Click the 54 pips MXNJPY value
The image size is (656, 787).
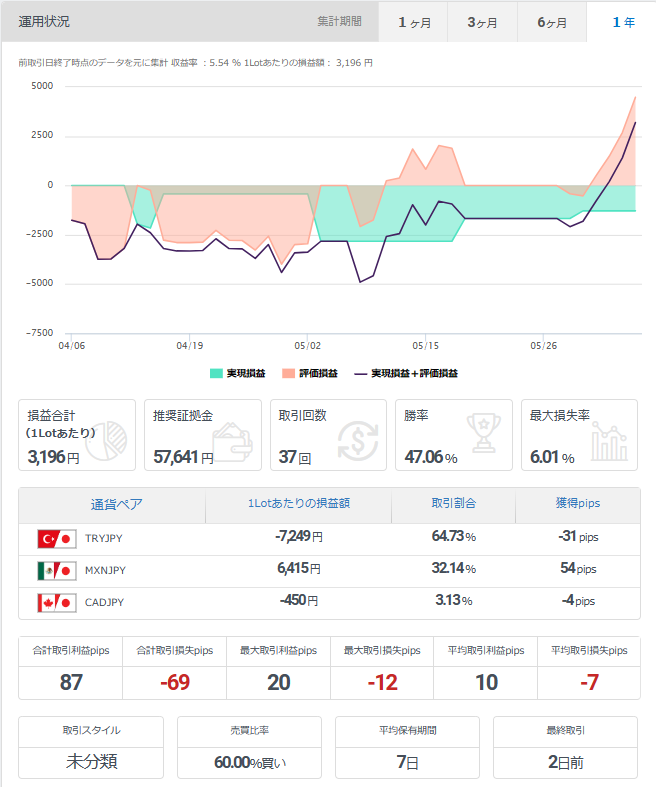[x=578, y=569]
